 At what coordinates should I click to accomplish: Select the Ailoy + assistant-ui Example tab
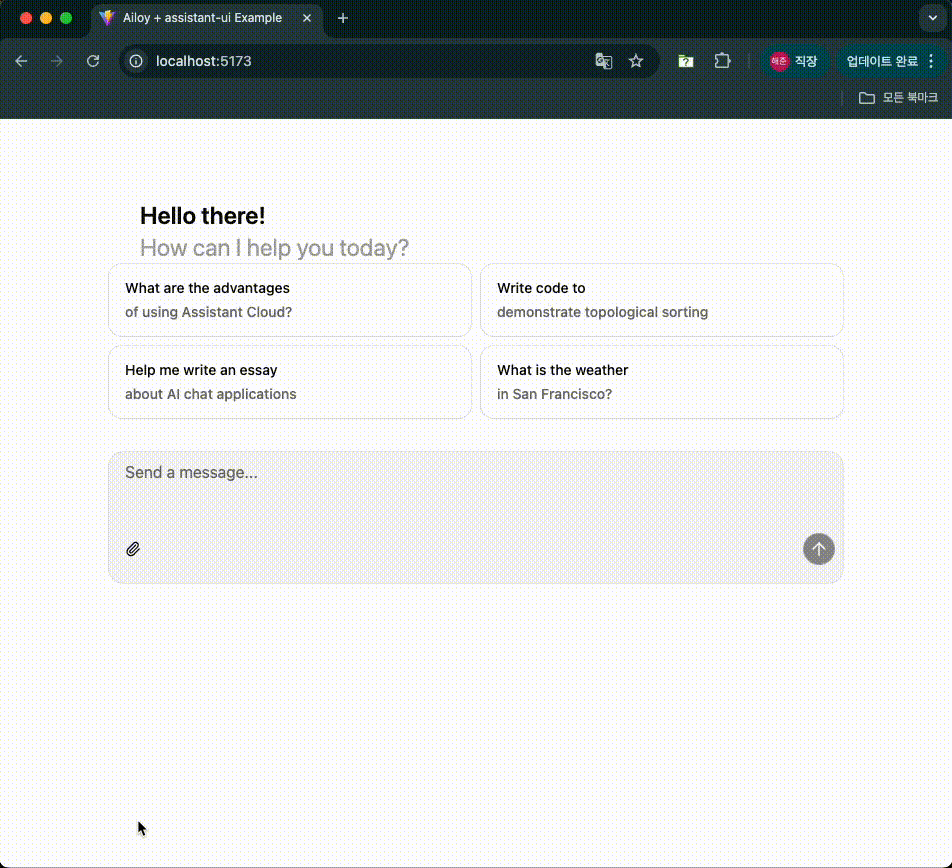coord(200,18)
